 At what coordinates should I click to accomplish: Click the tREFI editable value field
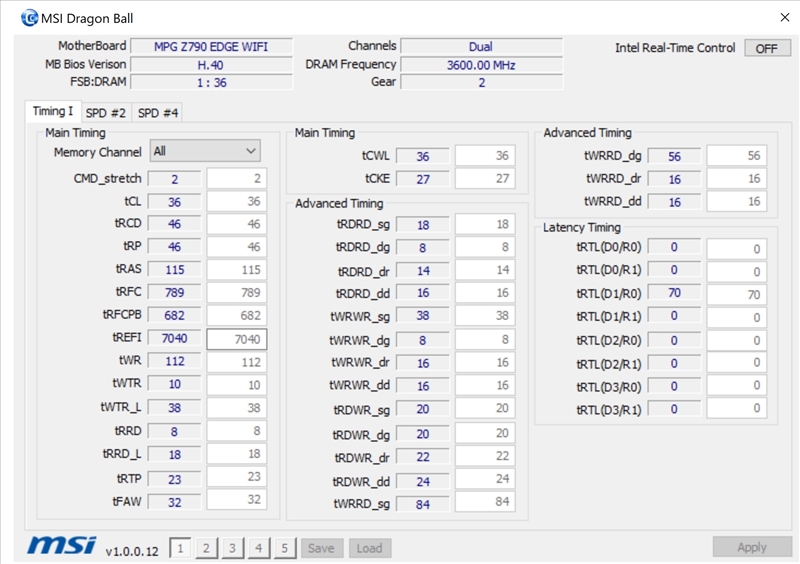pyautogui.click(x=236, y=339)
